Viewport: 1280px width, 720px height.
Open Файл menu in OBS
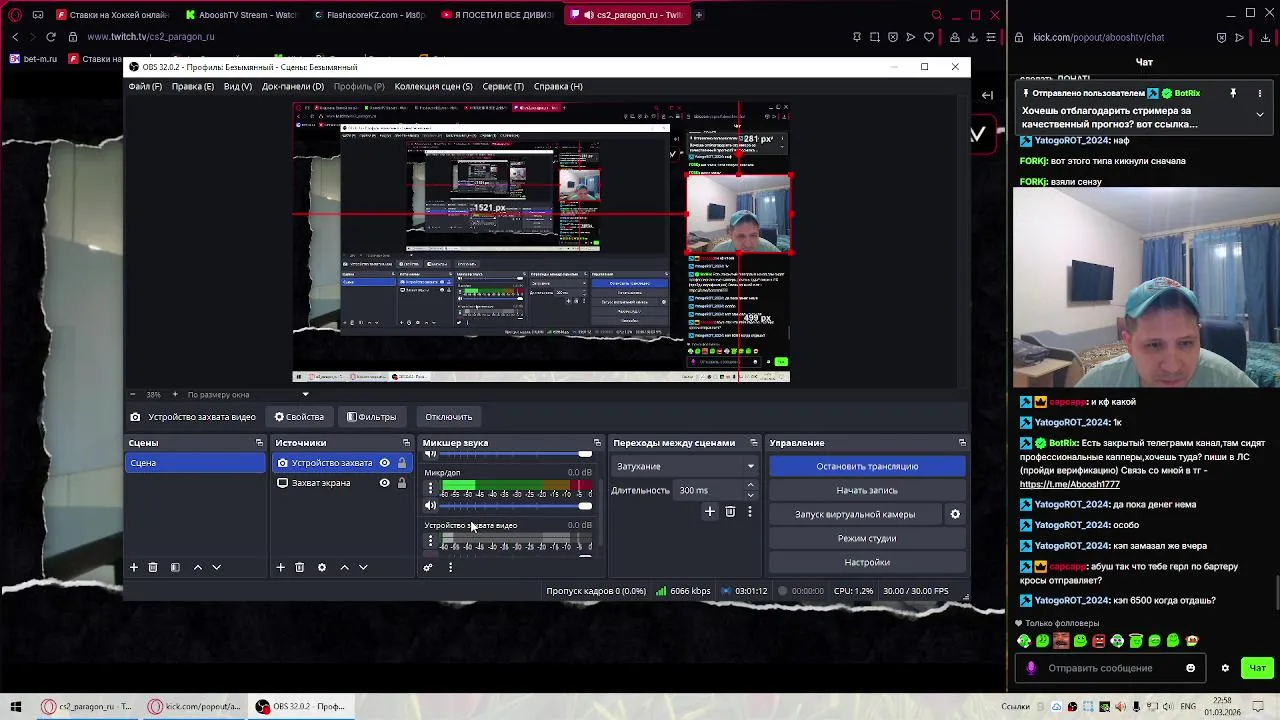(x=145, y=86)
